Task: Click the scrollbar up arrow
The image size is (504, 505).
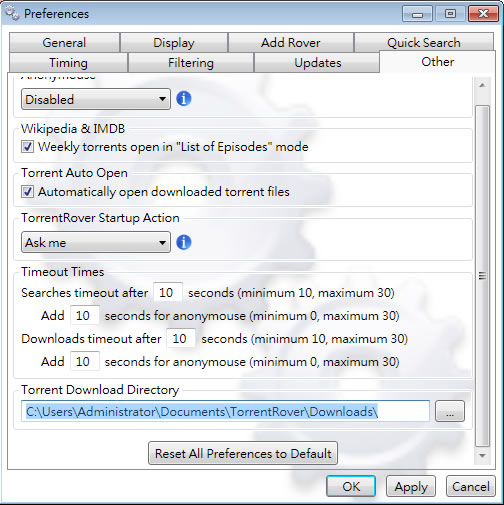Action: [482, 85]
